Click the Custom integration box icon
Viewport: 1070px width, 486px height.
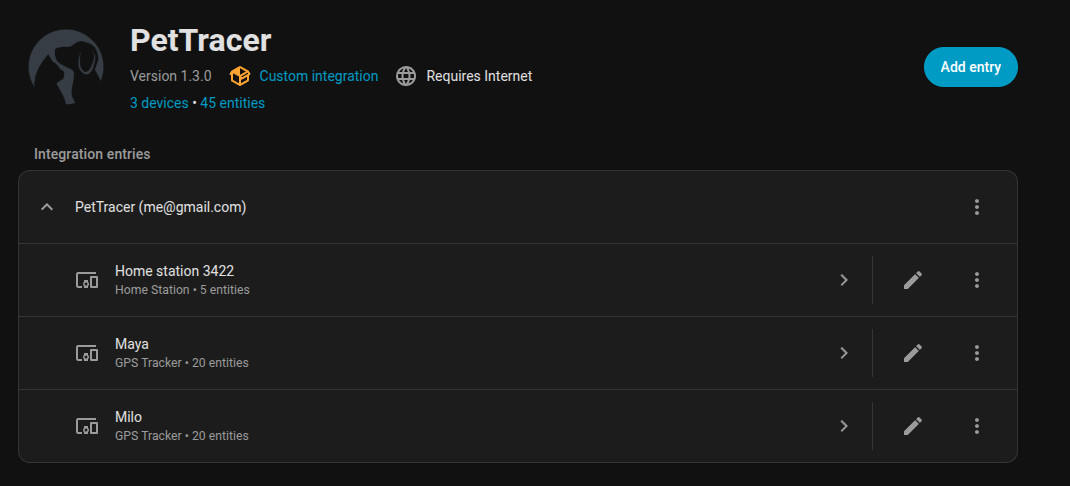[239, 76]
